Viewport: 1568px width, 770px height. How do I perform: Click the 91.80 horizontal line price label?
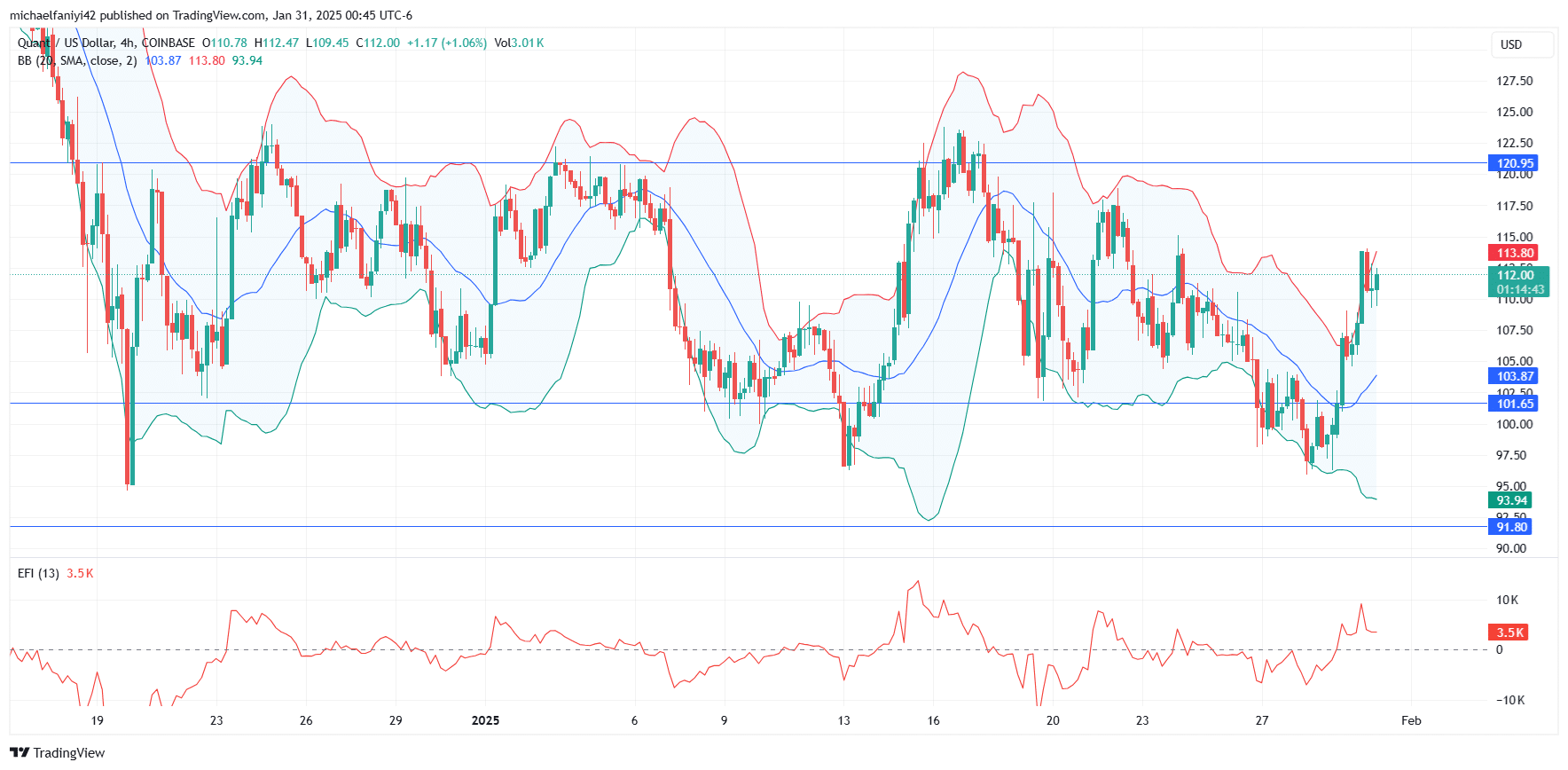1512,527
